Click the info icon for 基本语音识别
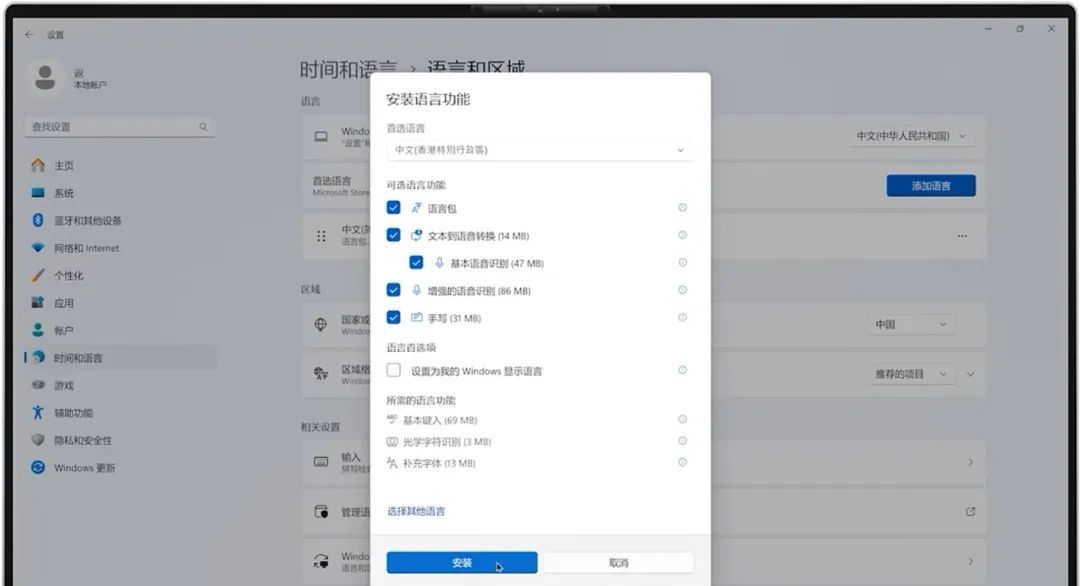This screenshot has width=1080, height=586. click(682, 262)
